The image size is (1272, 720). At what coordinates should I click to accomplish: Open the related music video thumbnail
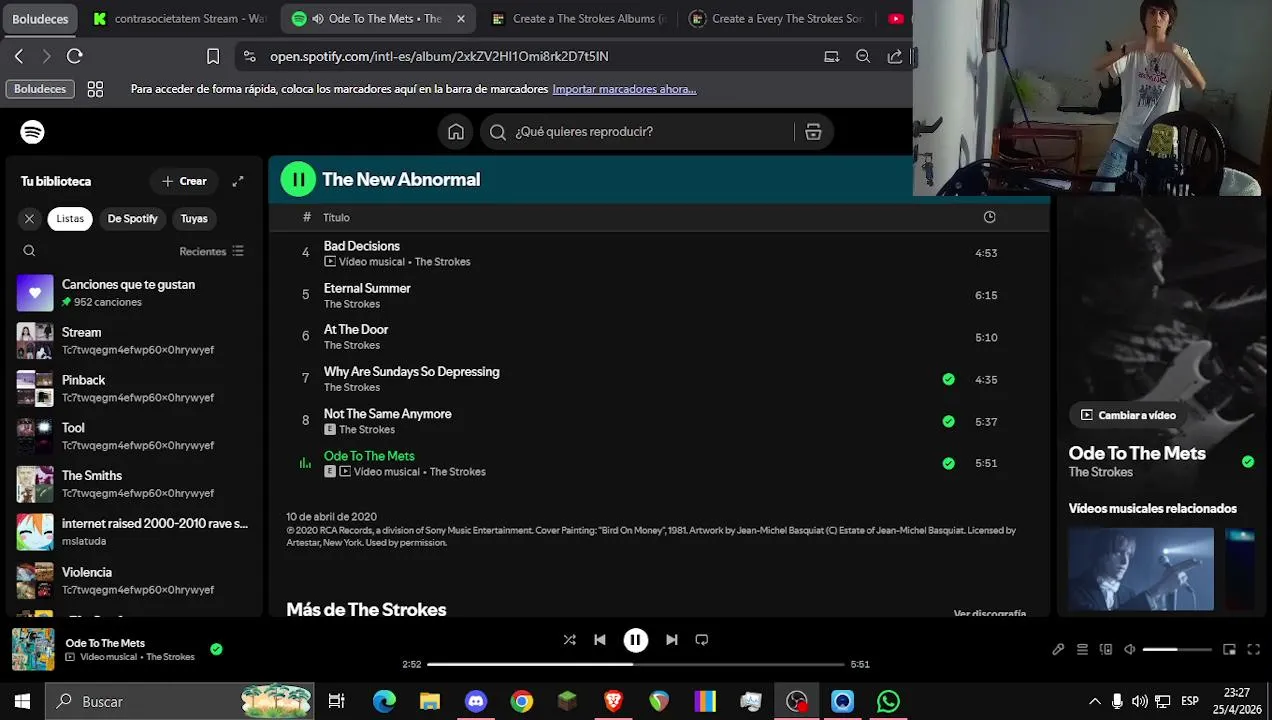coord(1141,568)
